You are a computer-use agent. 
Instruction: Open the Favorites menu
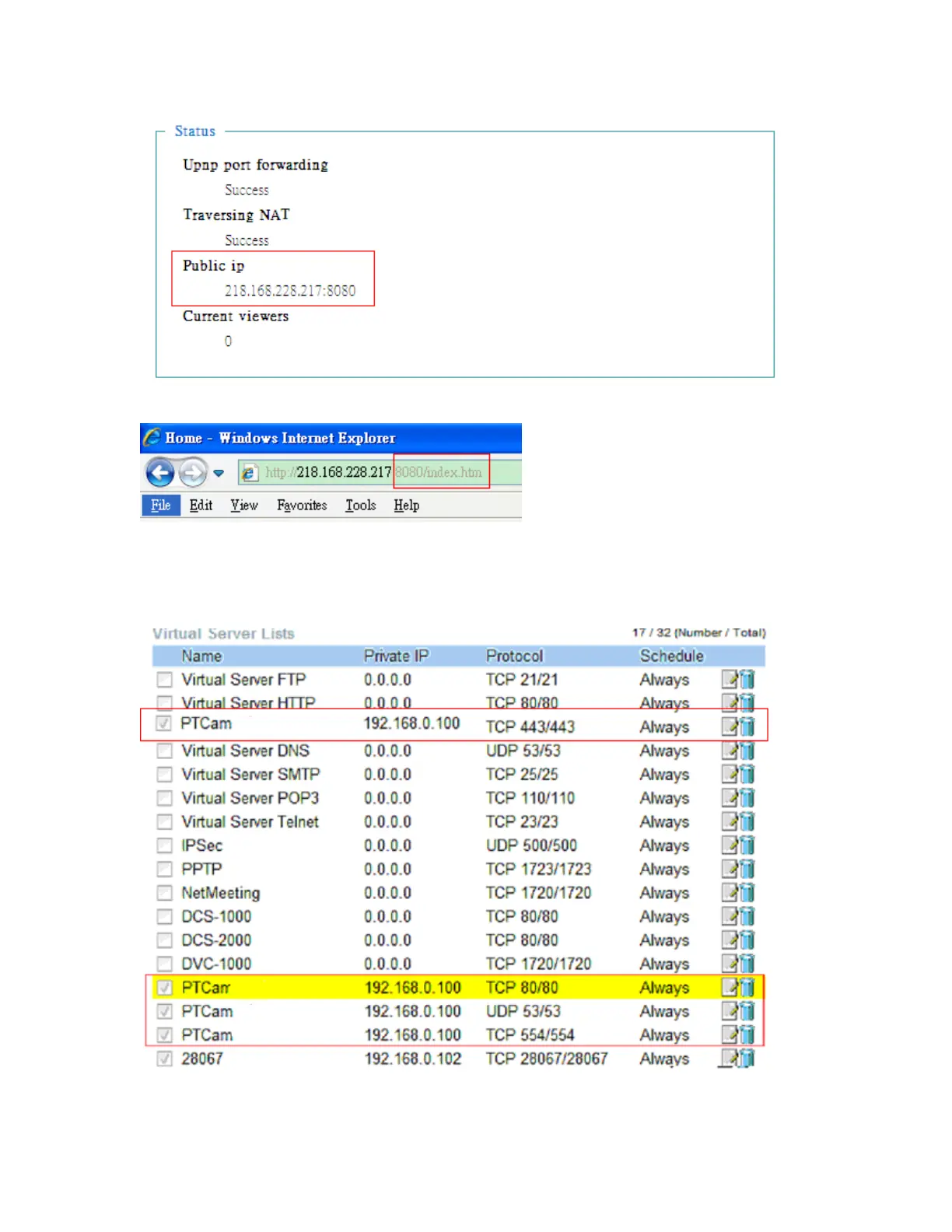pos(302,506)
